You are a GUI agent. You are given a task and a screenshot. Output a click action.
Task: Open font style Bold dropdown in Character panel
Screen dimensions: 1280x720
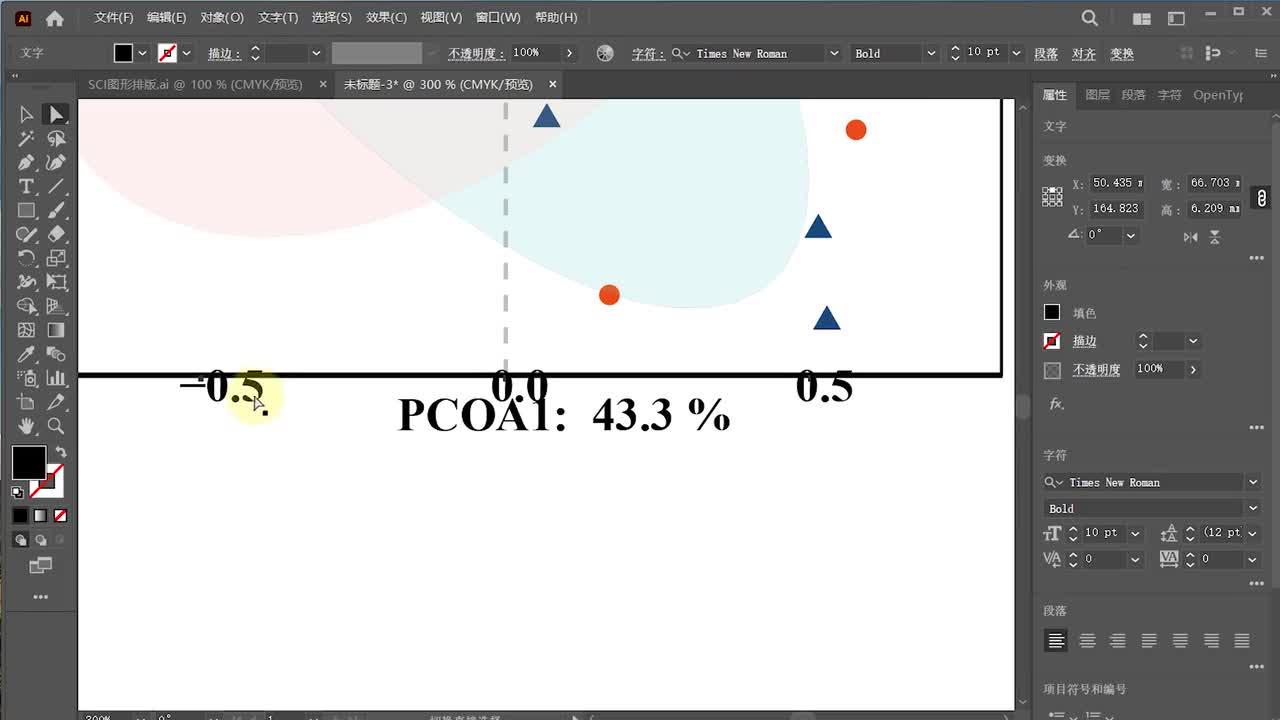click(x=1252, y=509)
